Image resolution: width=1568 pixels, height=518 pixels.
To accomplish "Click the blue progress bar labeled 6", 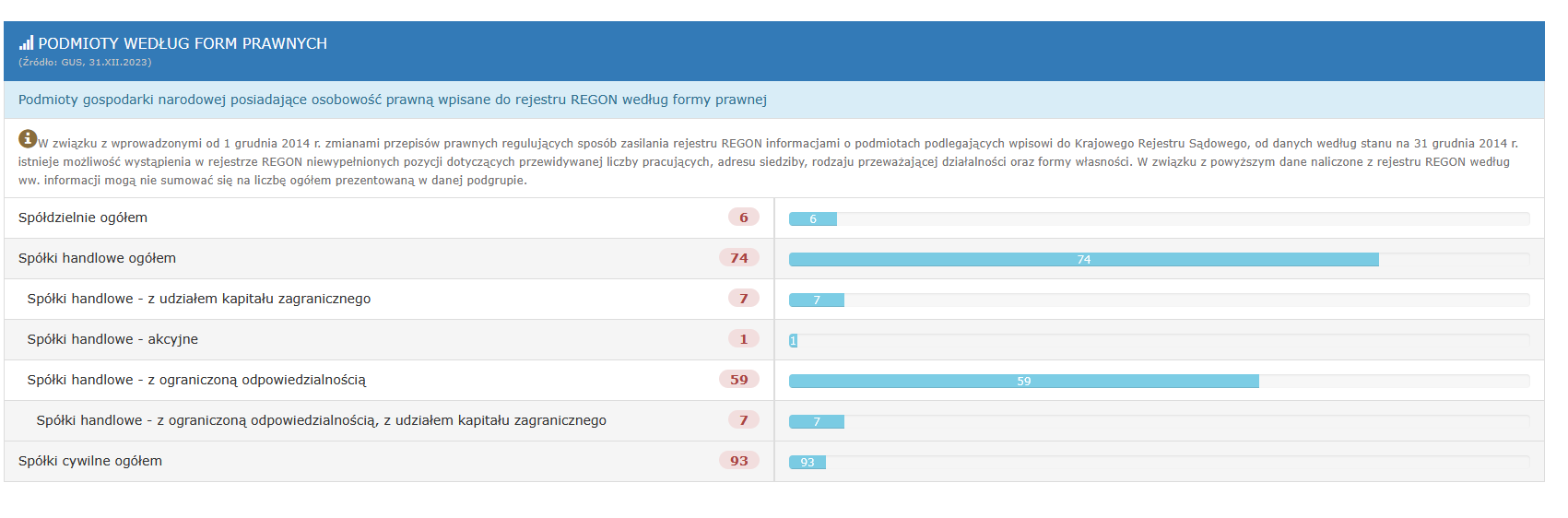I will [x=813, y=219].
